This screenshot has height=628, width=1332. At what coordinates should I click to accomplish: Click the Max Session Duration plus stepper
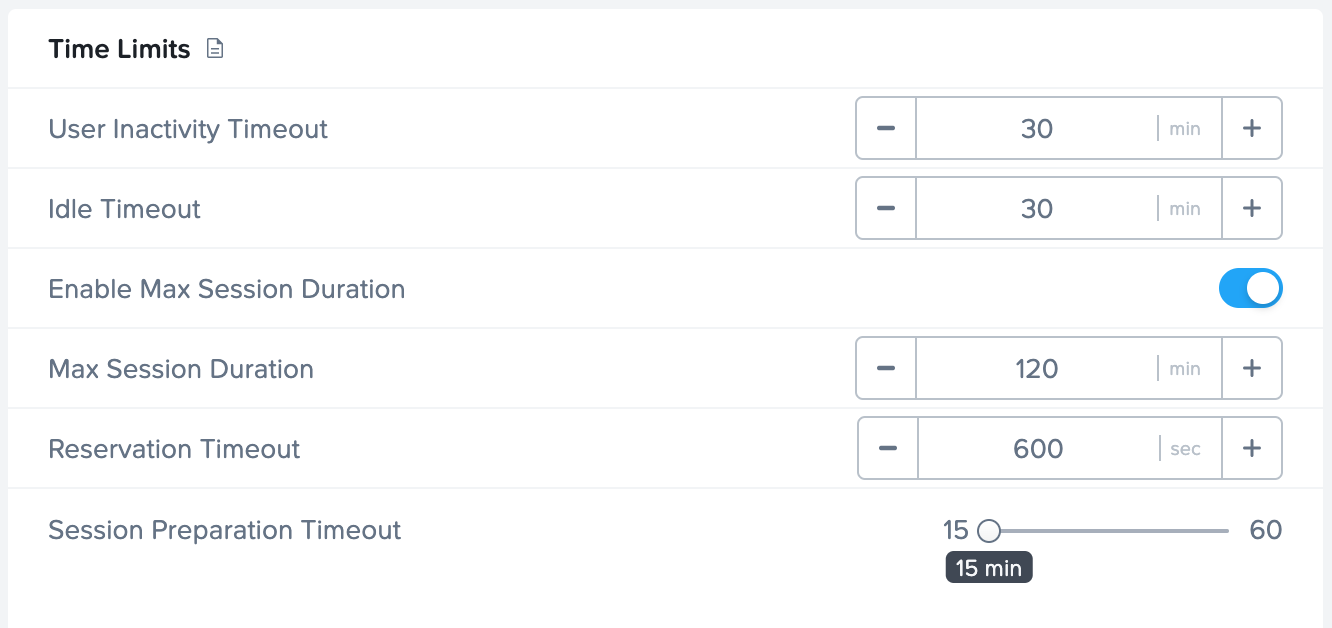point(1252,368)
